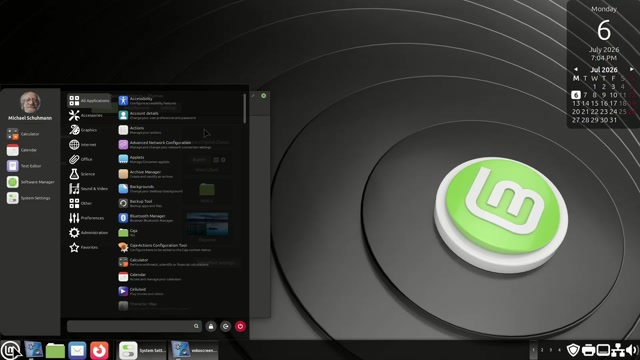Select the All Applications category
Viewport: 640px width, 360px height.
pos(89,100)
